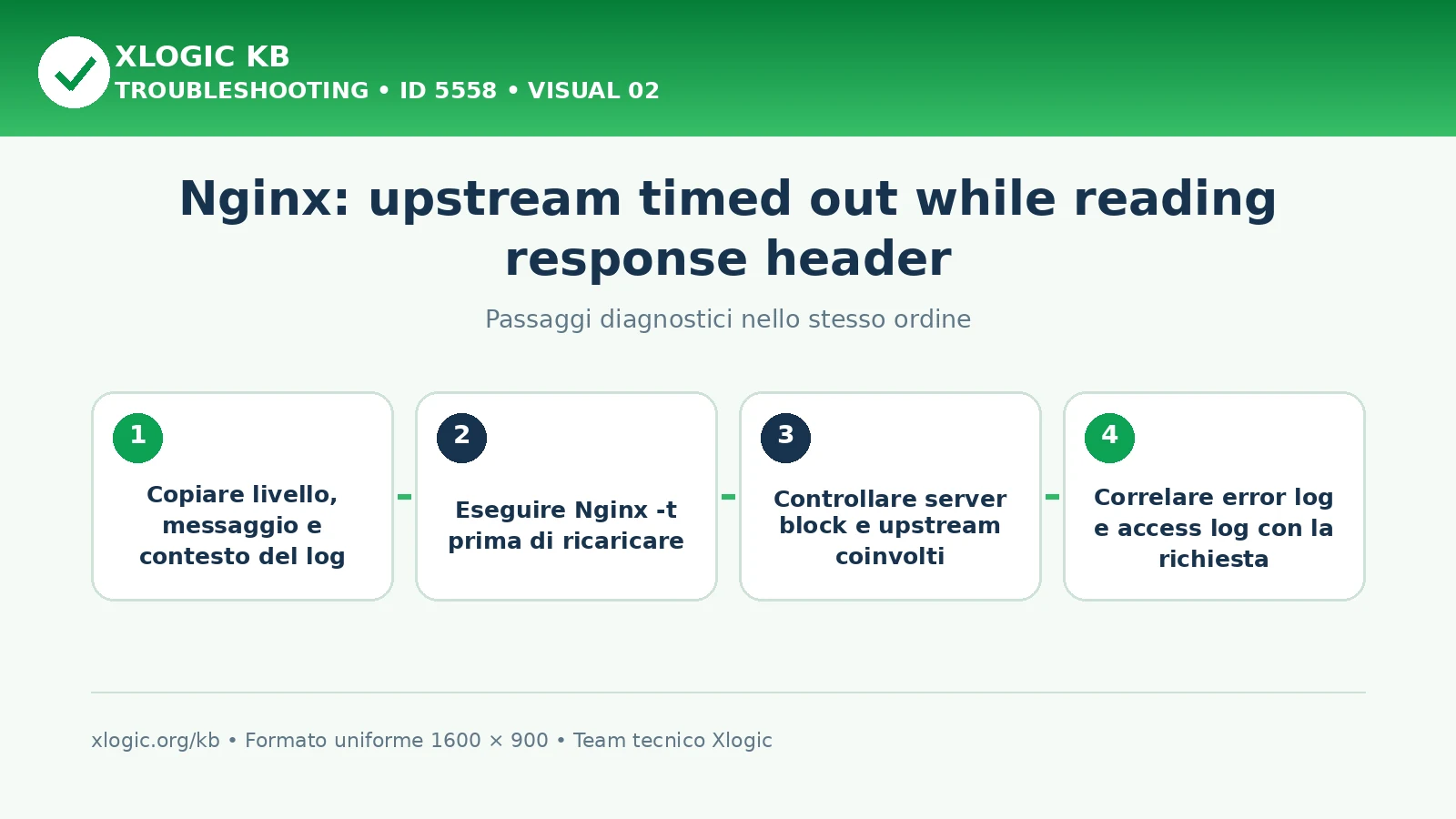Select the TROUBLESHOOTING • ID 5558 • VISUAL 02 line
Screen dimensions: 1456x819
[x=387, y=91]
